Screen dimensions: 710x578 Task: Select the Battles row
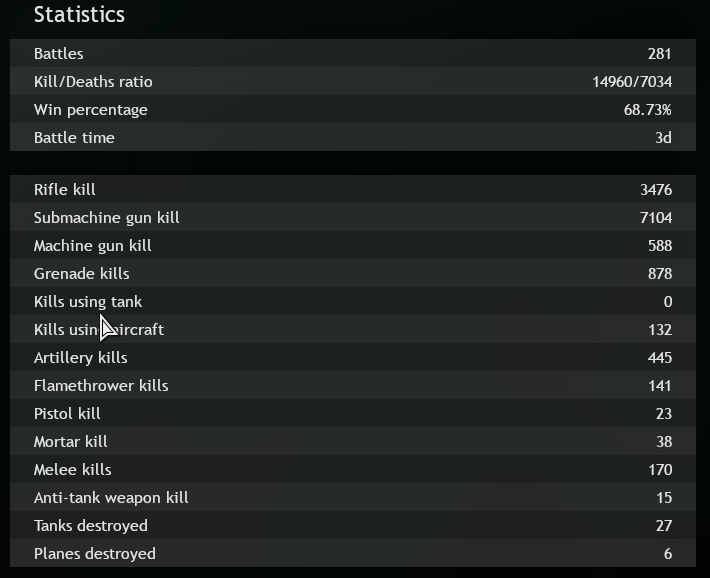click(59, 54)
